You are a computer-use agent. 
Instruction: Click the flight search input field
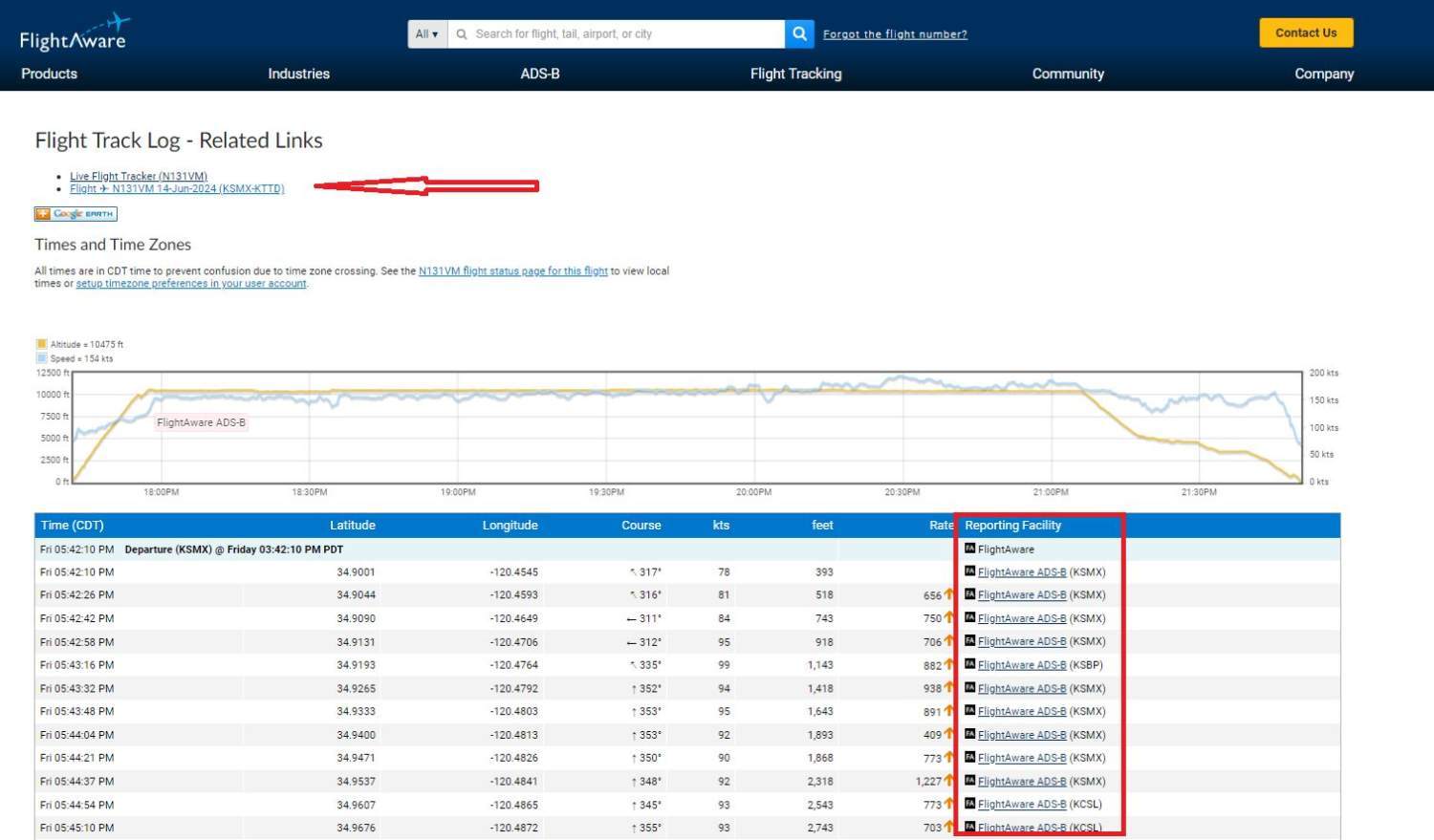coord(616,33)
